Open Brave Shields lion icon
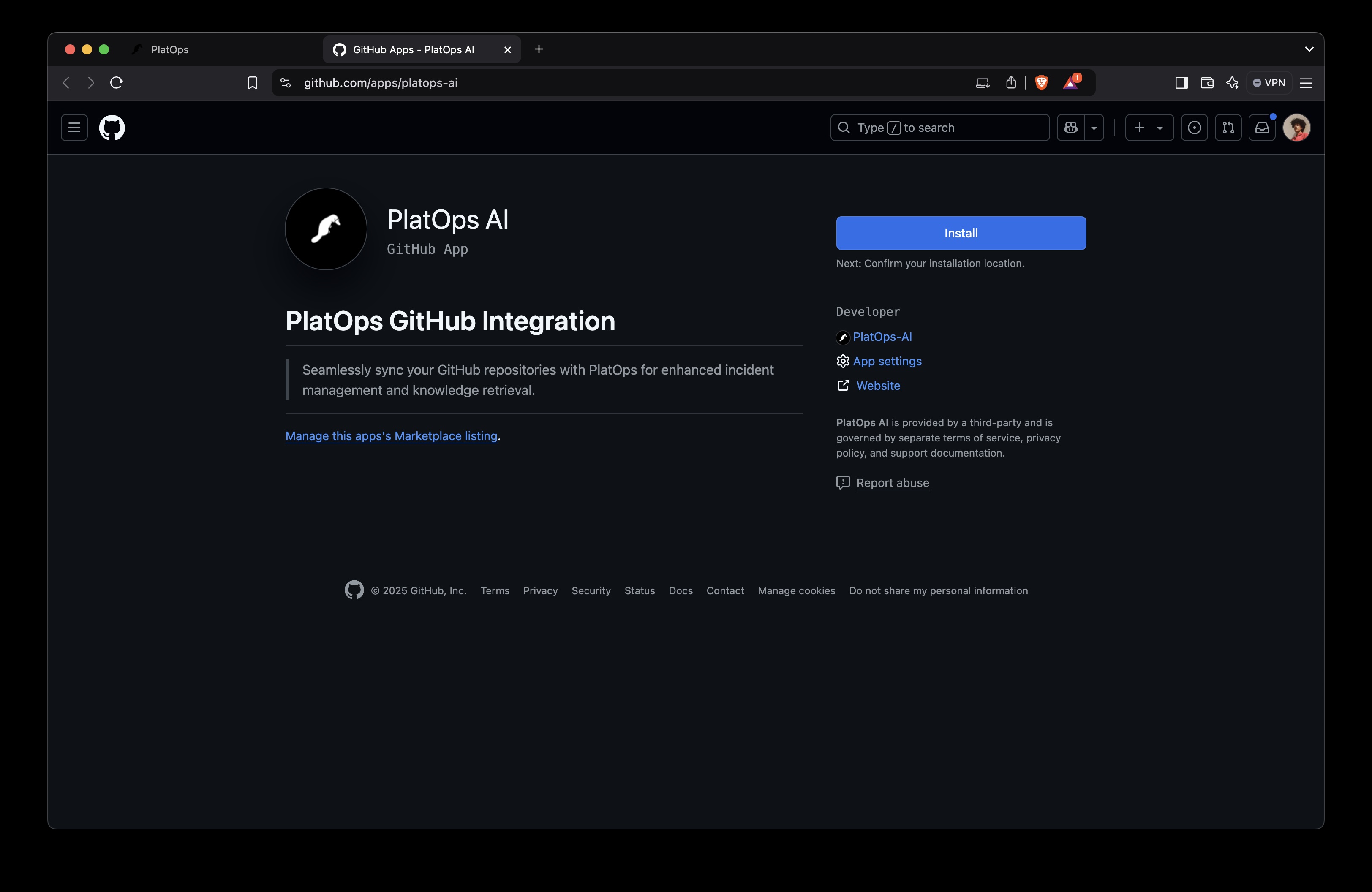Screen dimensions: 1372x892 coord(1041,83)
